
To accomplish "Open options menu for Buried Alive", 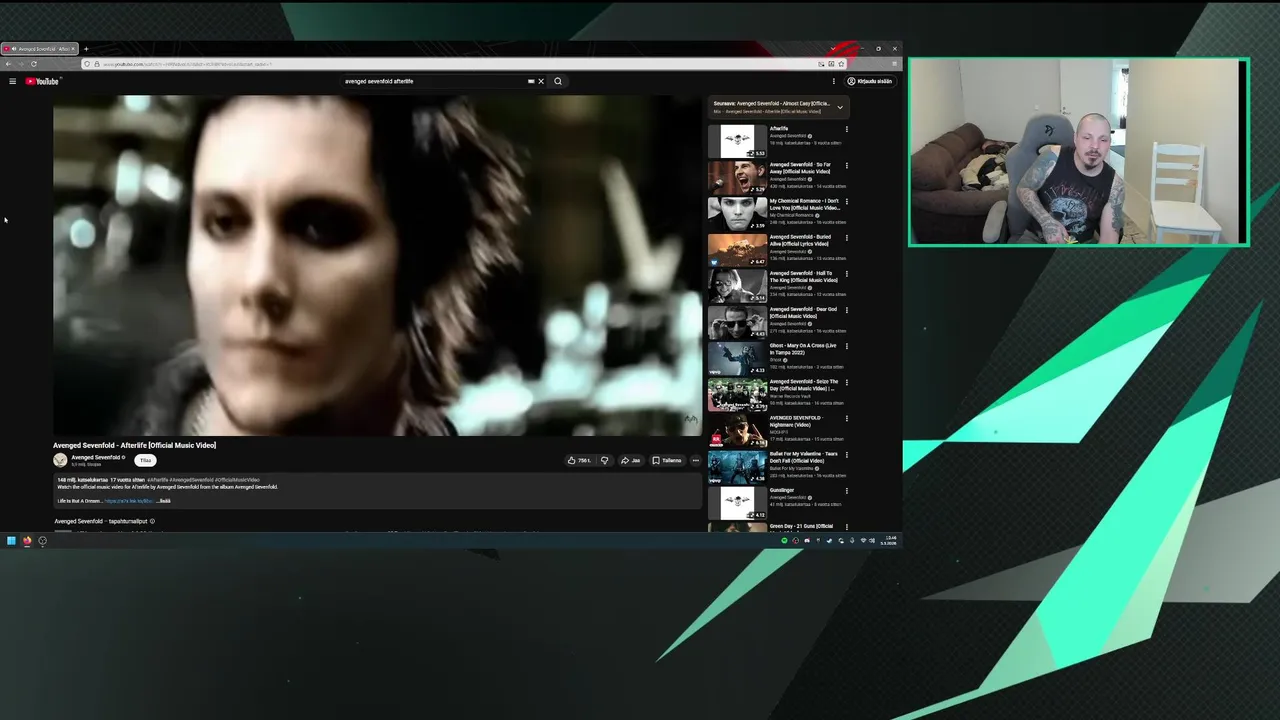I will [847, 238].
